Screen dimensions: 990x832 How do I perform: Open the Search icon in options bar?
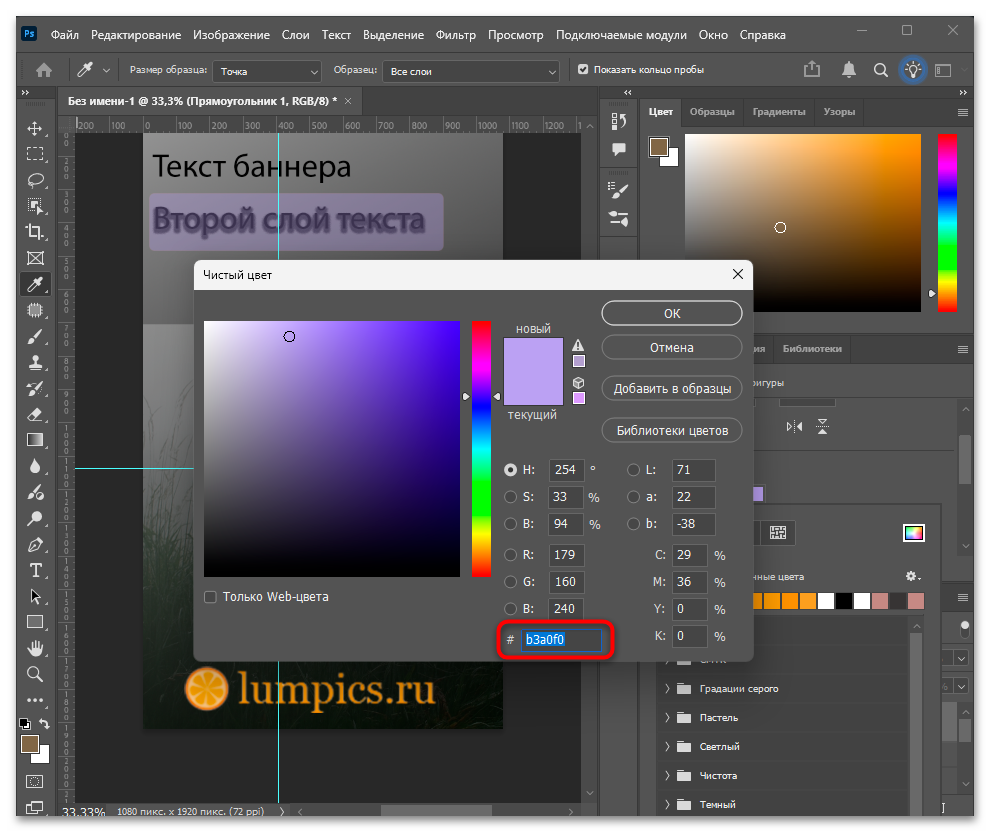(x=881, y=70)
